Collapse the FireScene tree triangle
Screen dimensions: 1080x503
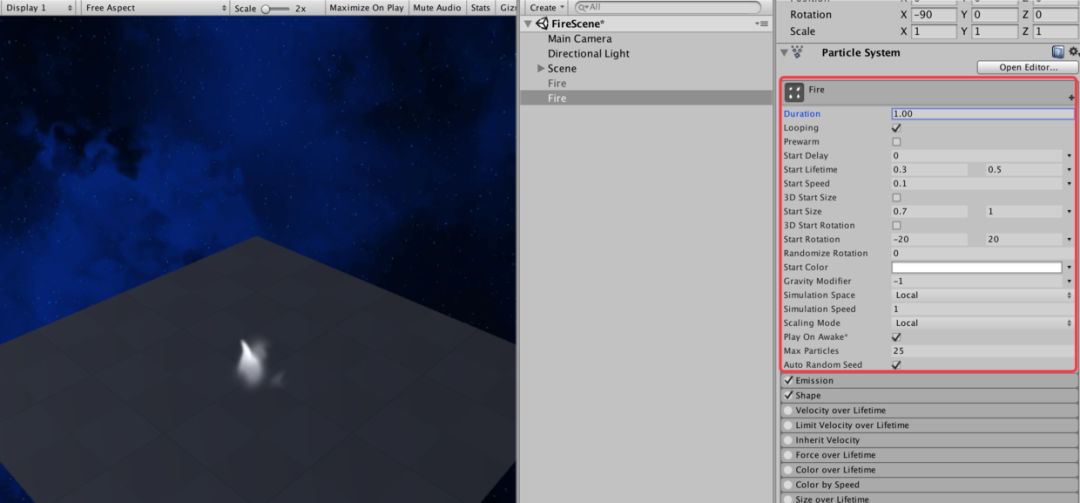(x=528, y=23)
